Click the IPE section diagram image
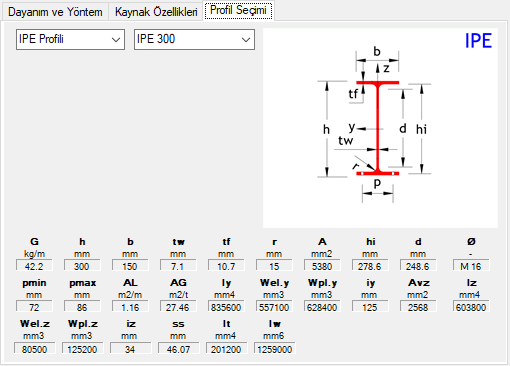 coord(380,128)
